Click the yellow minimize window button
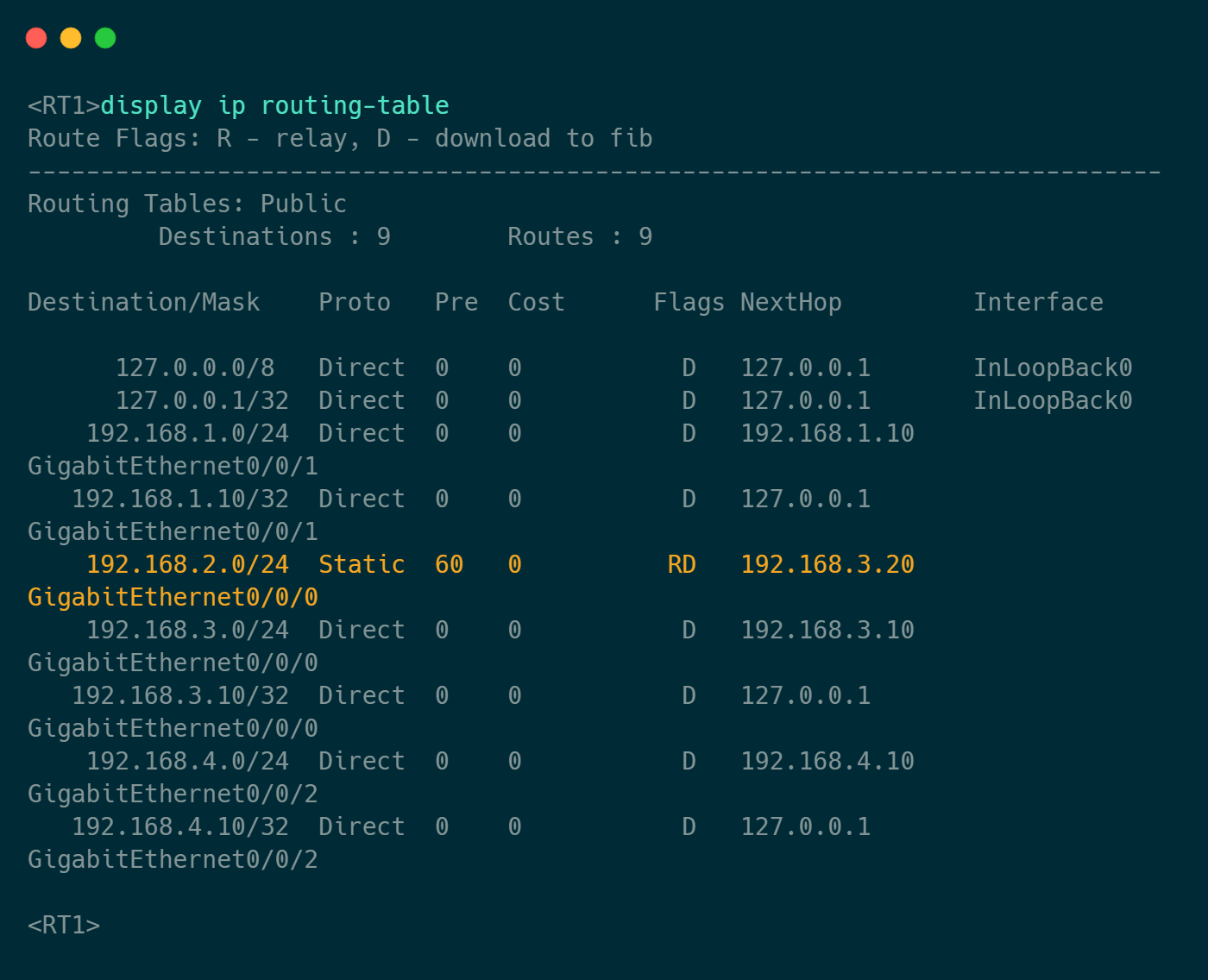The height and width of the screenshot is (980, 1208). click(x=71, y=38)
